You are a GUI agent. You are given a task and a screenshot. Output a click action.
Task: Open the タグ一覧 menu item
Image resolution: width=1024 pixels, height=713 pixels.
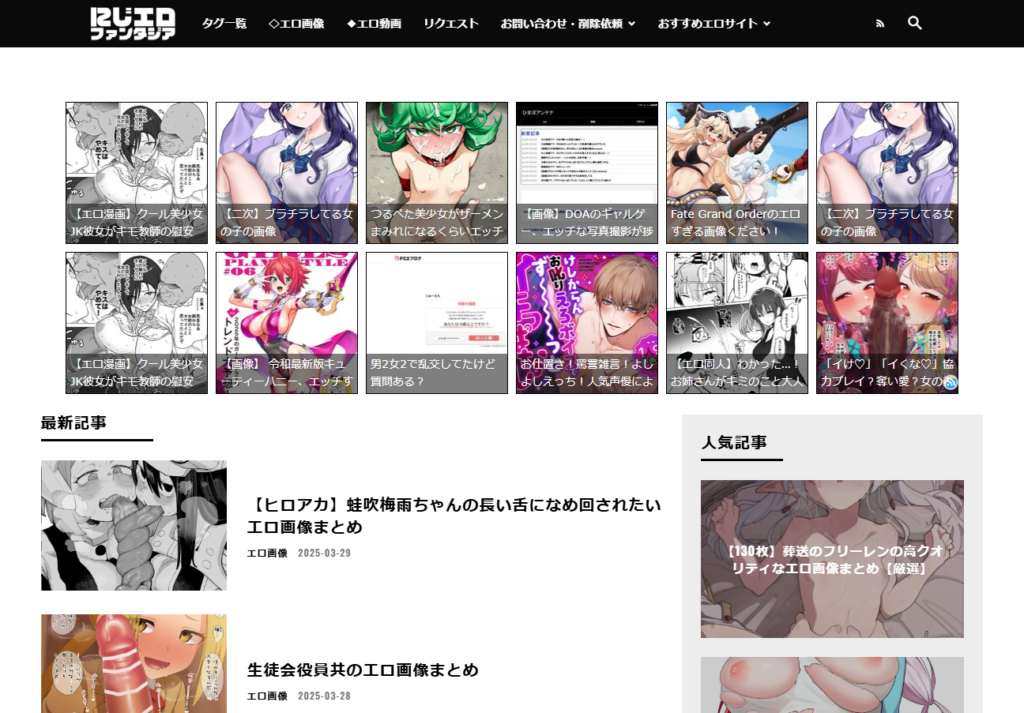pyautogui.click(x=224, y=24)
